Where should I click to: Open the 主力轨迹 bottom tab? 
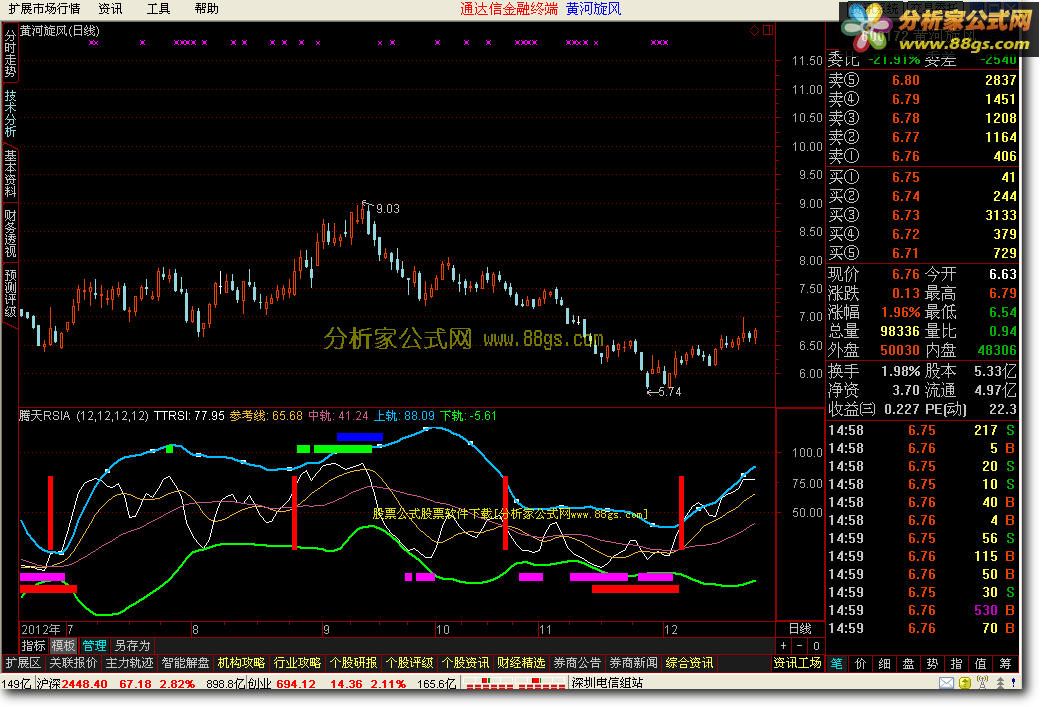click(129, 663)
